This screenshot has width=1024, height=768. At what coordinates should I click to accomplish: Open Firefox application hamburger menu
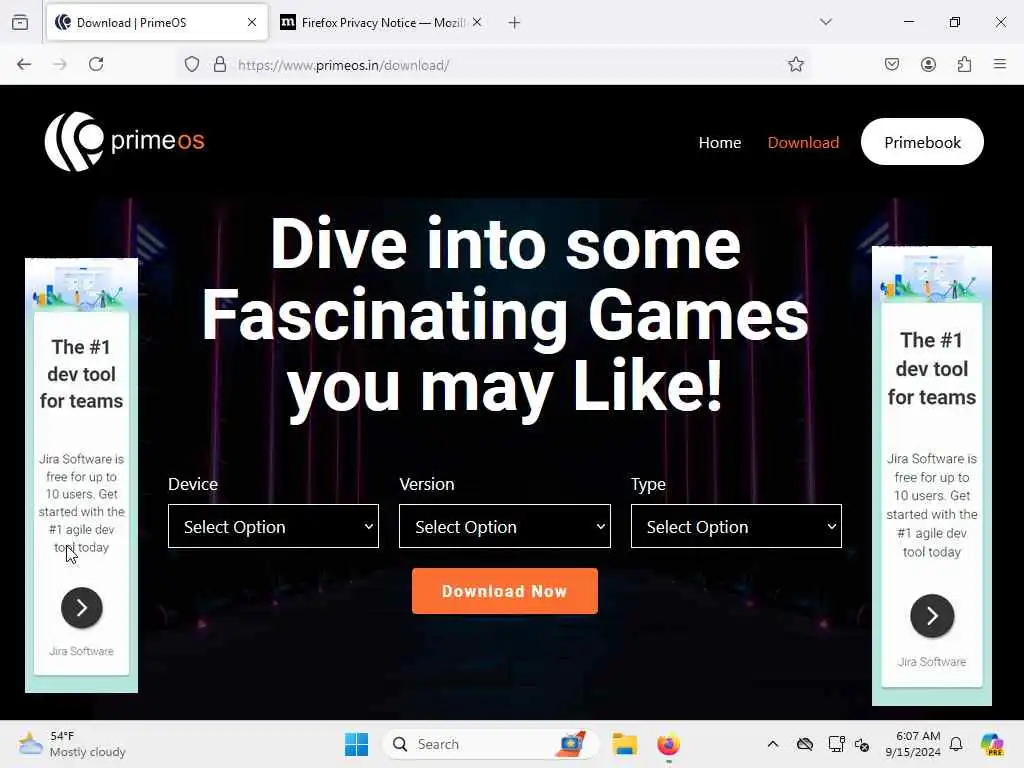click(1000, 64)
